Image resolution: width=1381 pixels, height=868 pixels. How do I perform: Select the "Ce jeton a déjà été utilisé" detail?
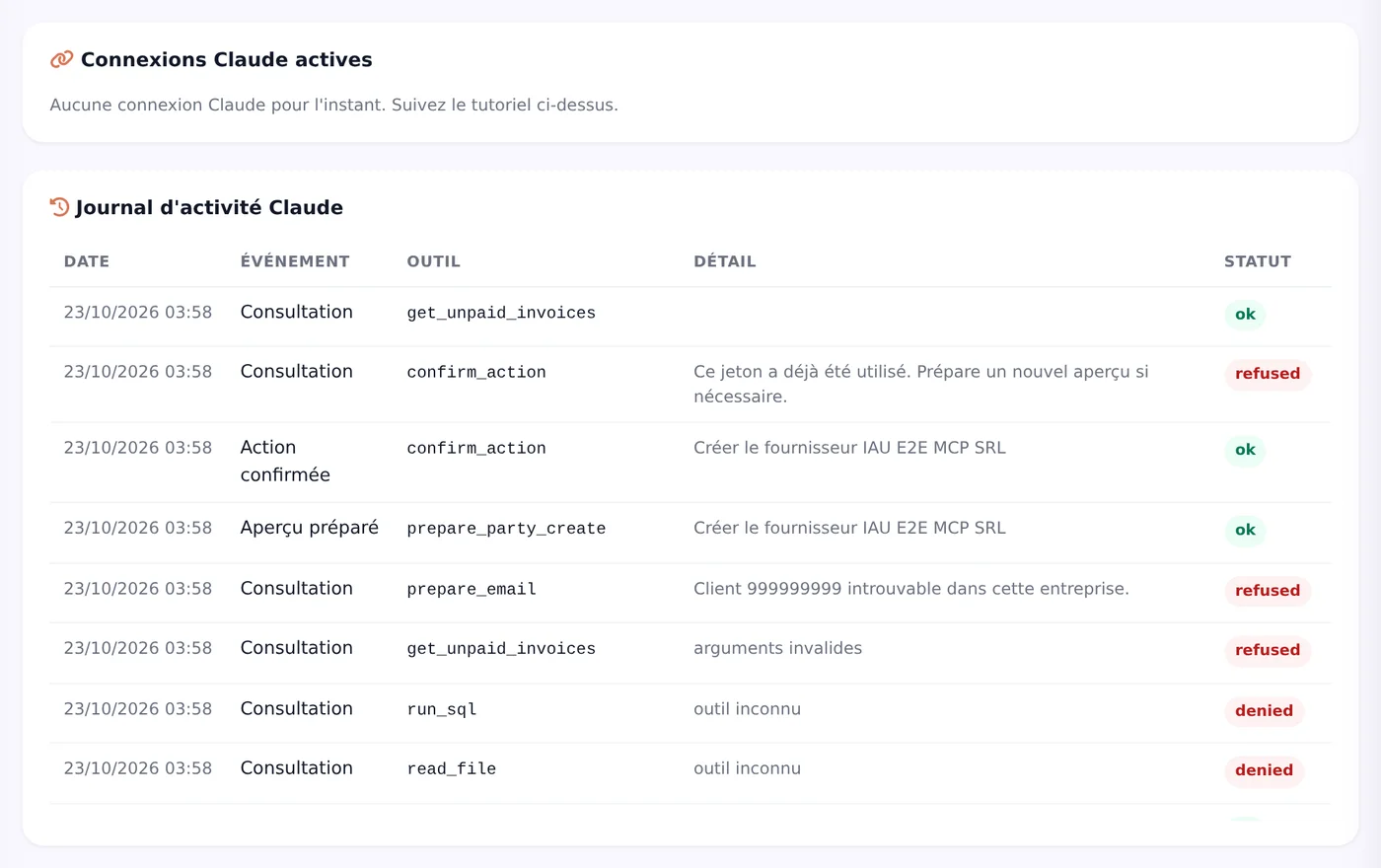pos(921,384)
